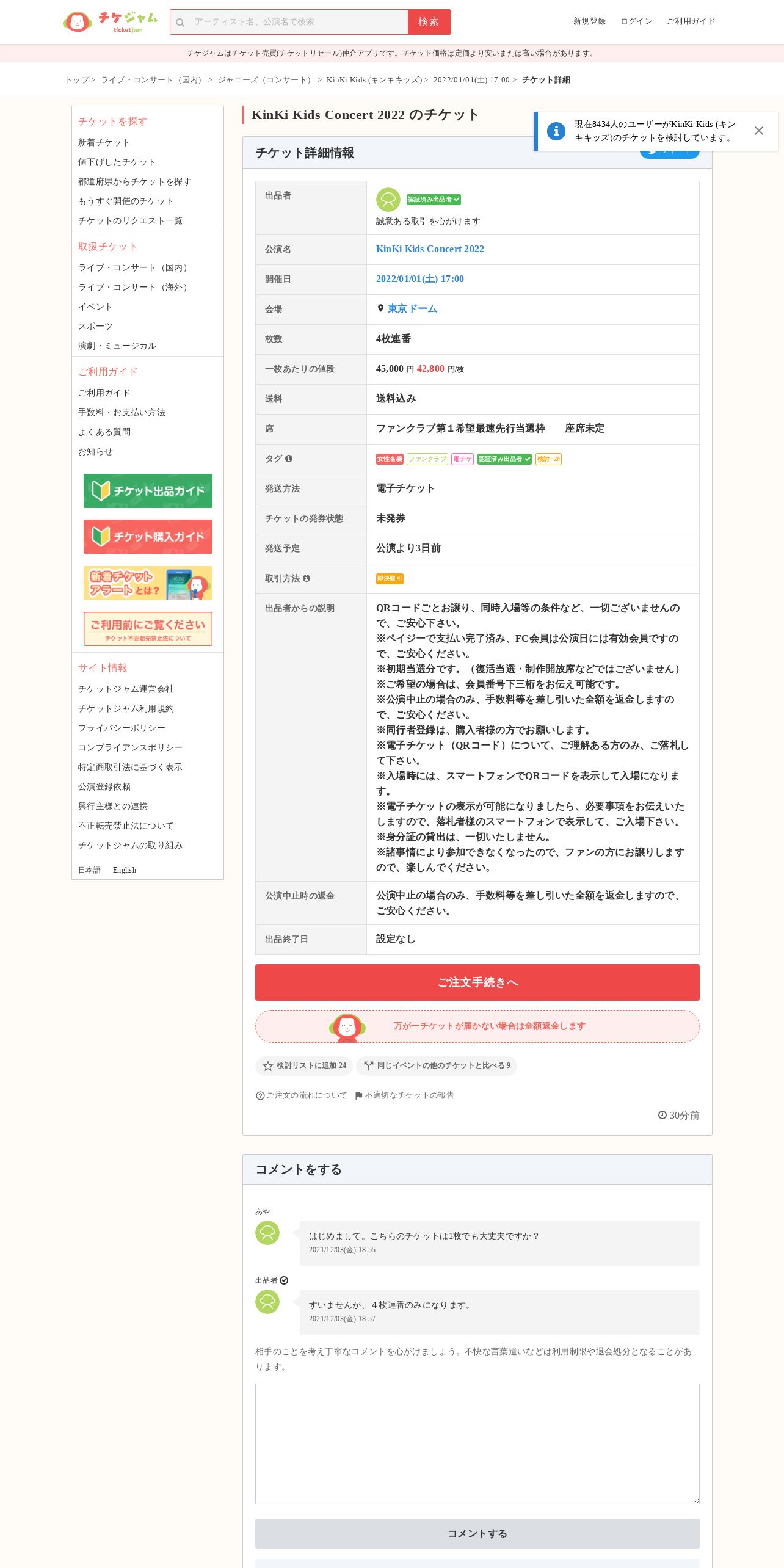
Task: Open the ご利用前にご覧ください banner
Action: (x=148, y=629)
